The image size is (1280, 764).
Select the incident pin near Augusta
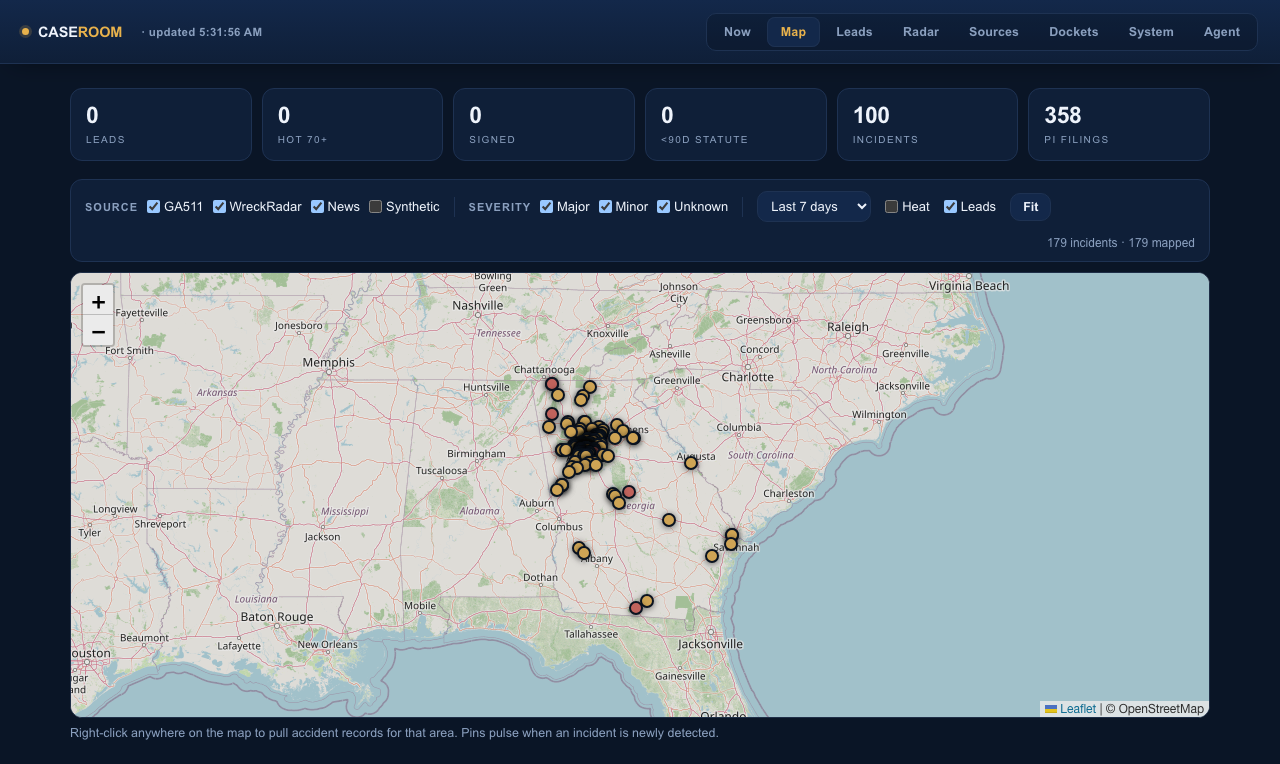coord(691,463)
